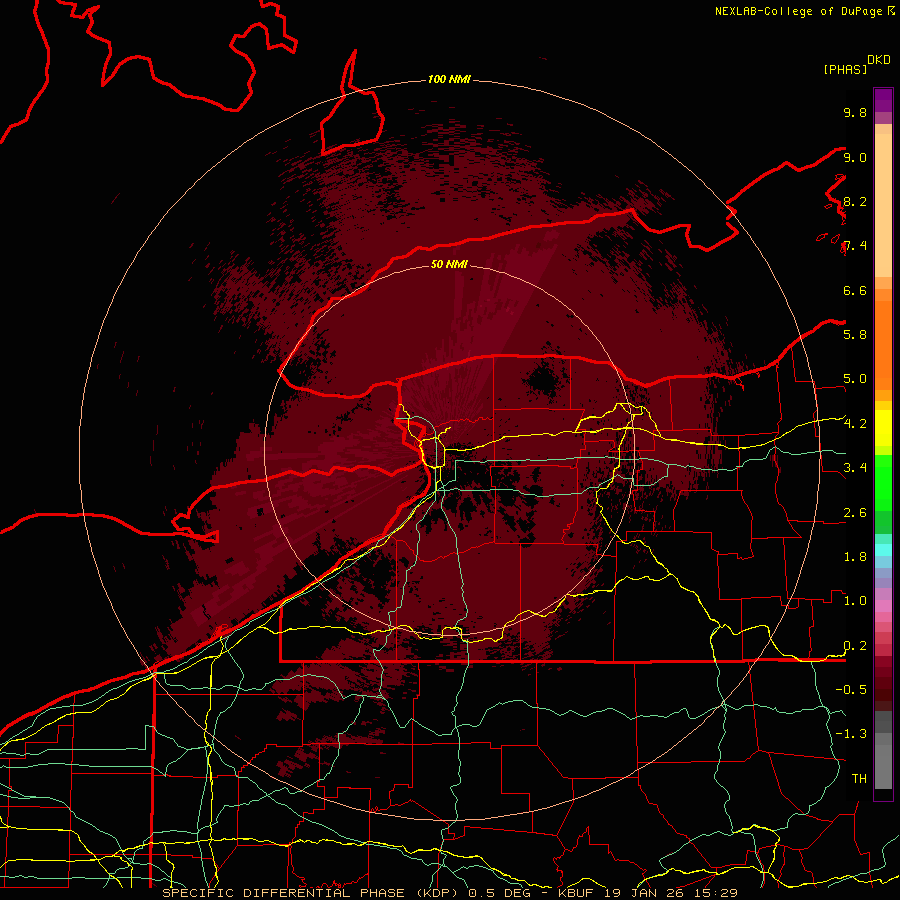This screenshot has height=900, width=900.
Task: Click the (KDP) product abbreviation in caption
Action: pos(439,893)
